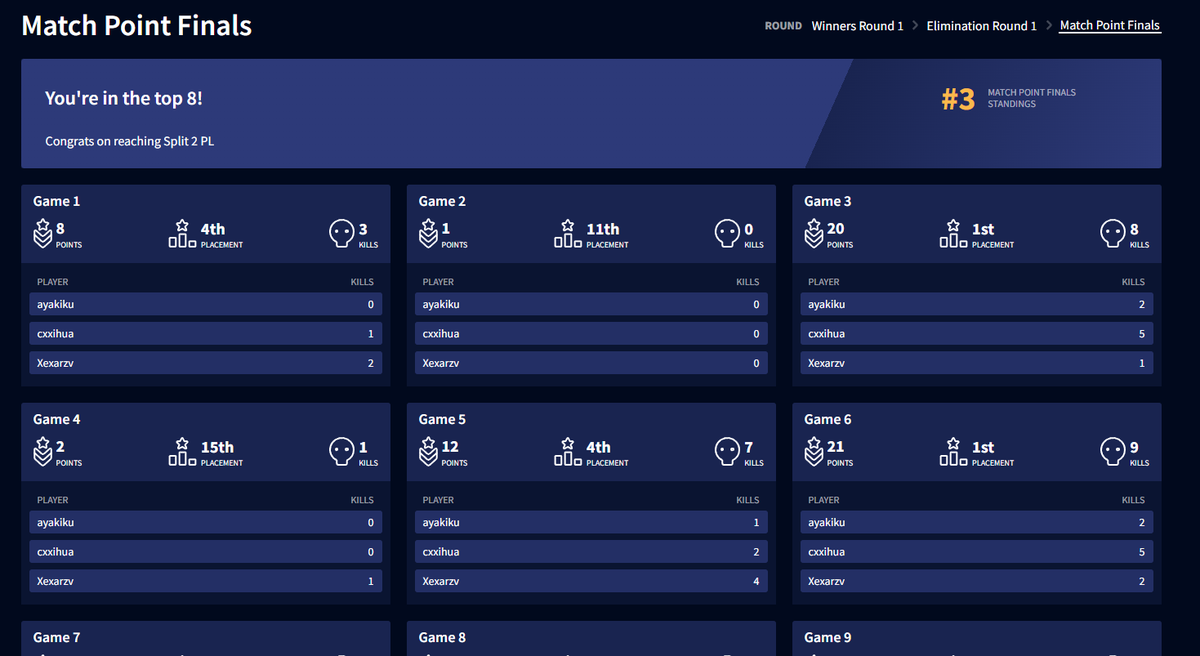
Task: Open the Winners Round 1 tab
Action: tap(857, 26)
